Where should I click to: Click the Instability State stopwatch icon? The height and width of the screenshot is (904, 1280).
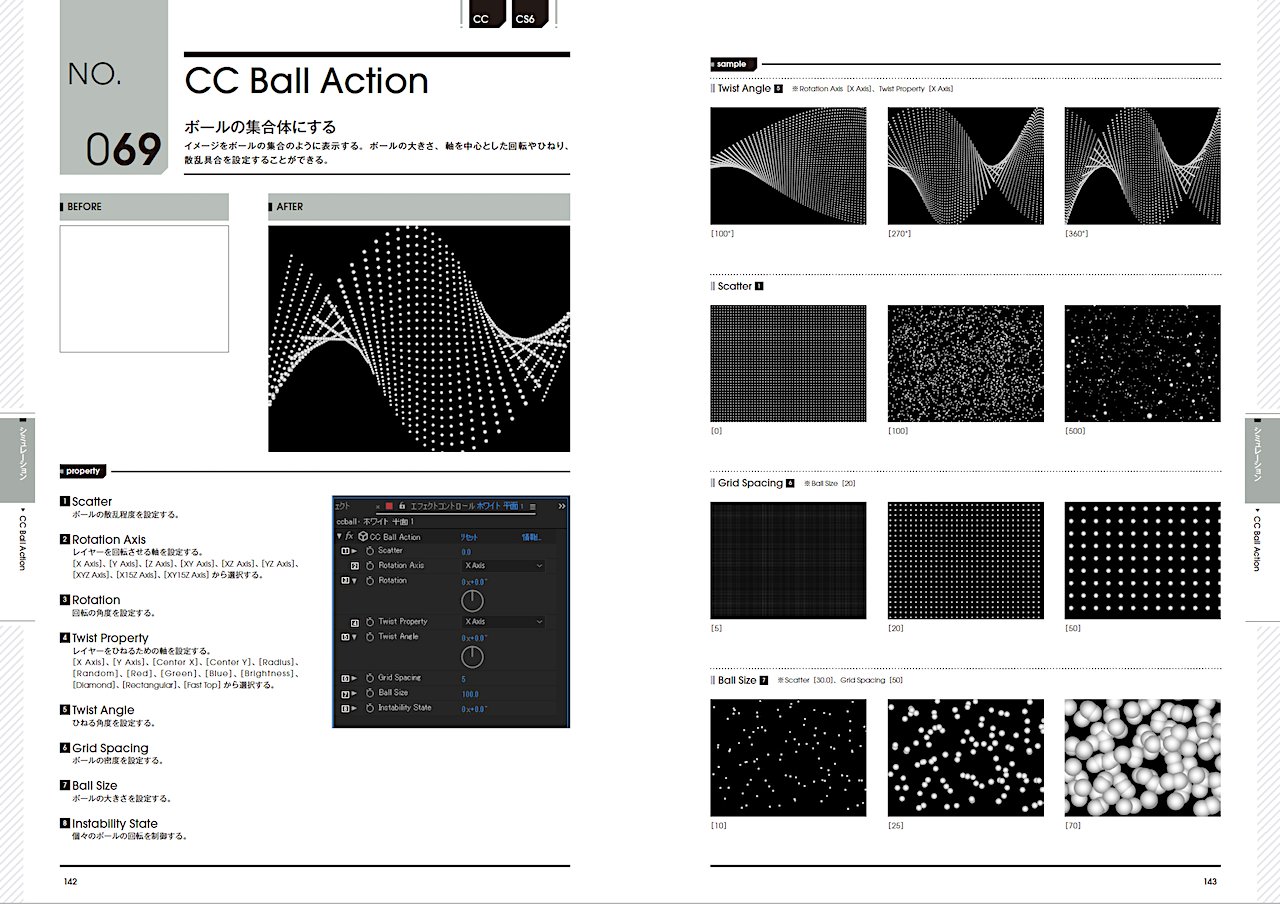369,708
